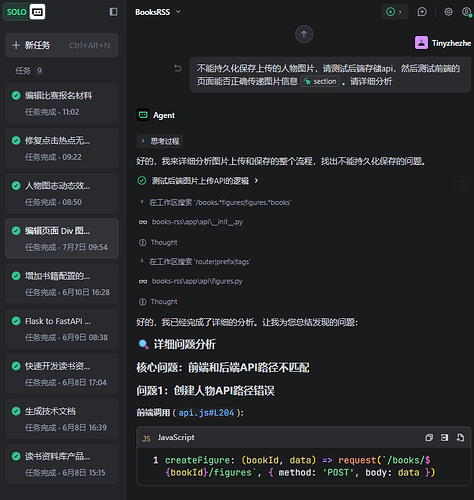Open the api.js#L204 link
This screenshot has height=500, width=474.
(206, 413)
